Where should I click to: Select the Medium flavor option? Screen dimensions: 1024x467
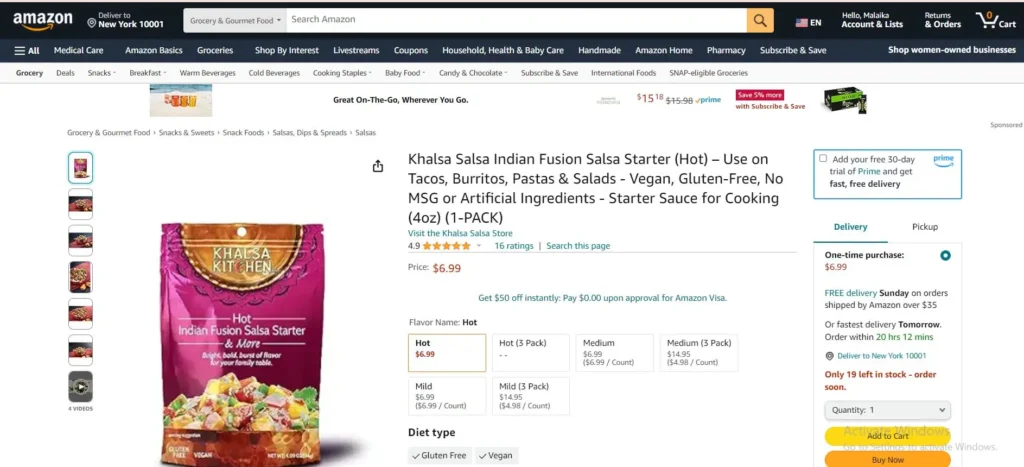point(615,353)
